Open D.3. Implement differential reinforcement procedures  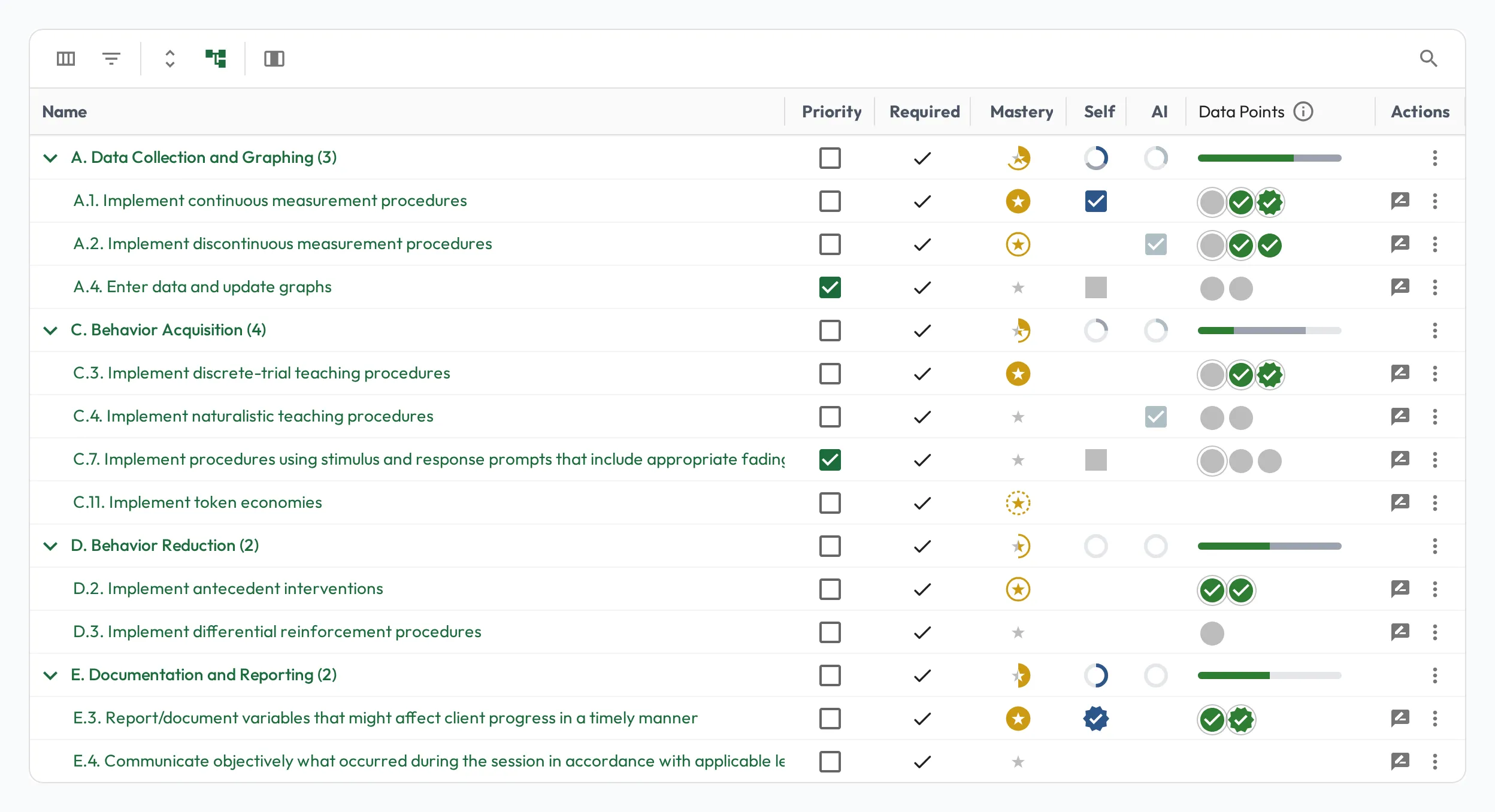pyautogui.click(x=277, y=632)
